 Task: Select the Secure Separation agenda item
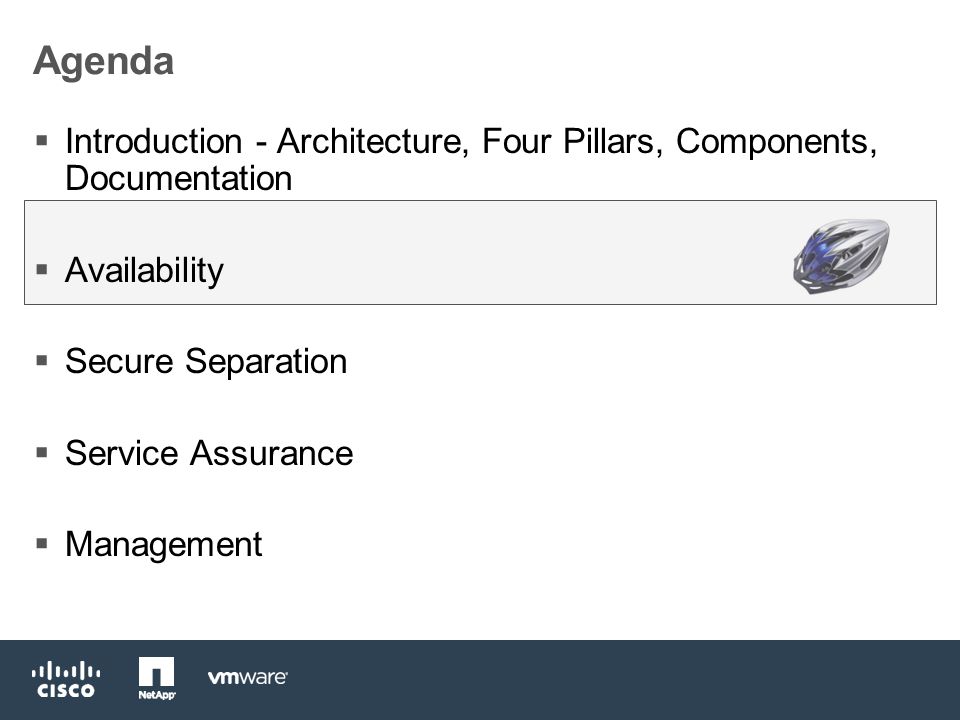click(206, 361)
